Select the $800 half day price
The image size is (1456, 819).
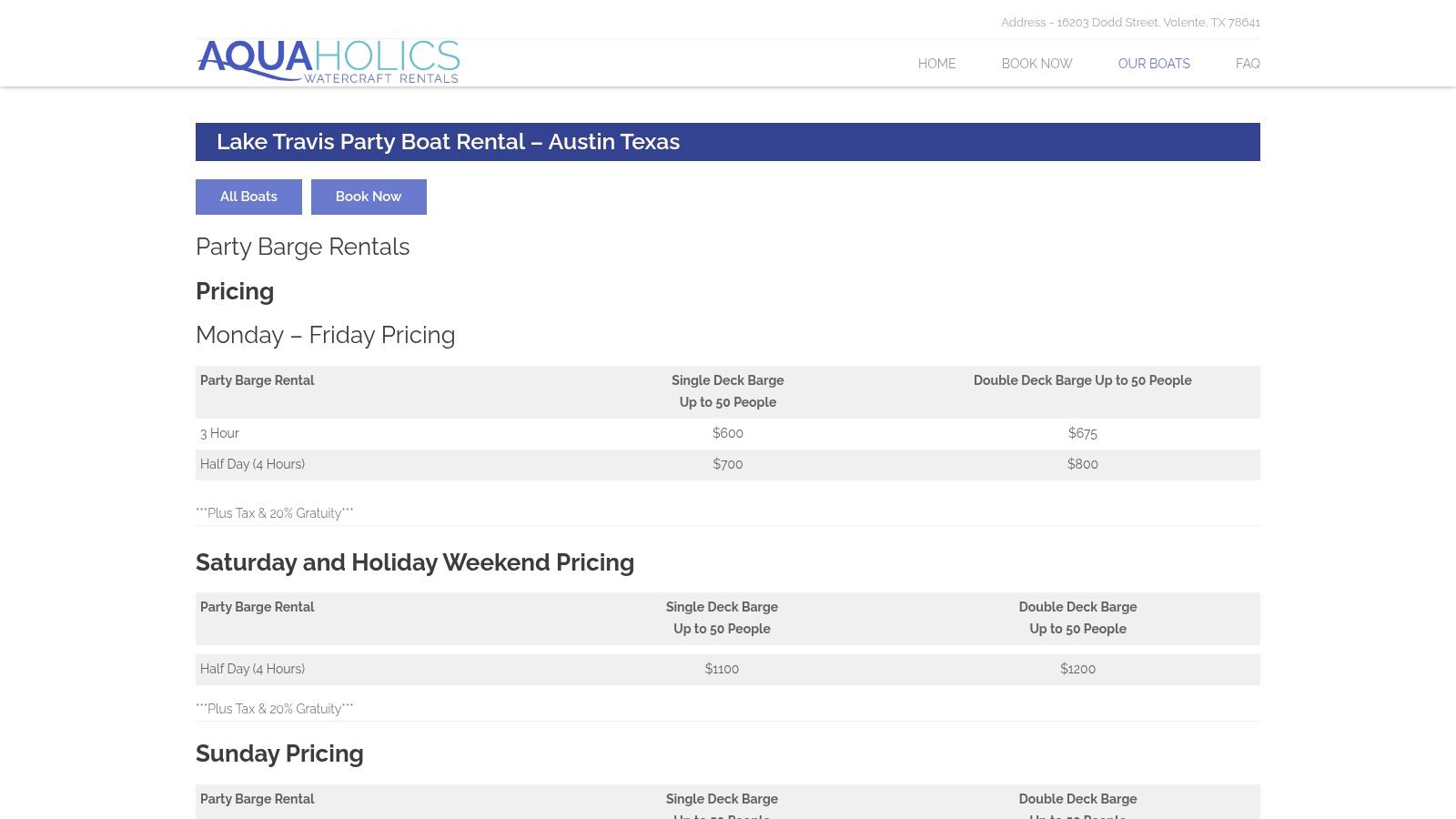pos(1083,464)
